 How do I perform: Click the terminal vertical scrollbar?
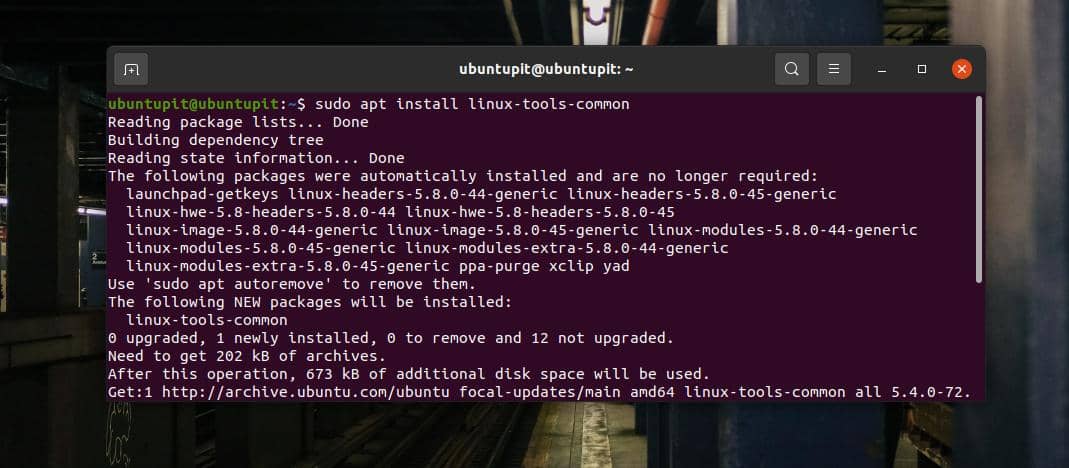(x=979, y=190)
